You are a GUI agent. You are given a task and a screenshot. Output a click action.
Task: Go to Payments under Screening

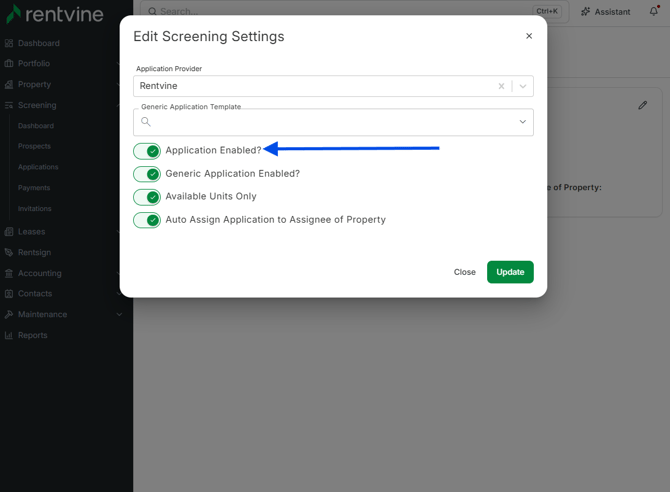coord(34,188)
